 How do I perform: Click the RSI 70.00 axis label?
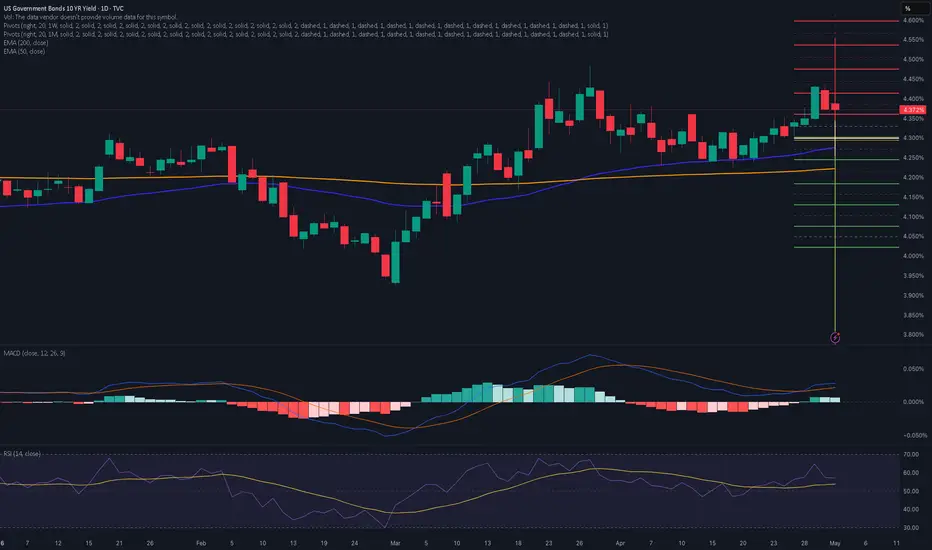pyautogui.click(x=911, y=454)
